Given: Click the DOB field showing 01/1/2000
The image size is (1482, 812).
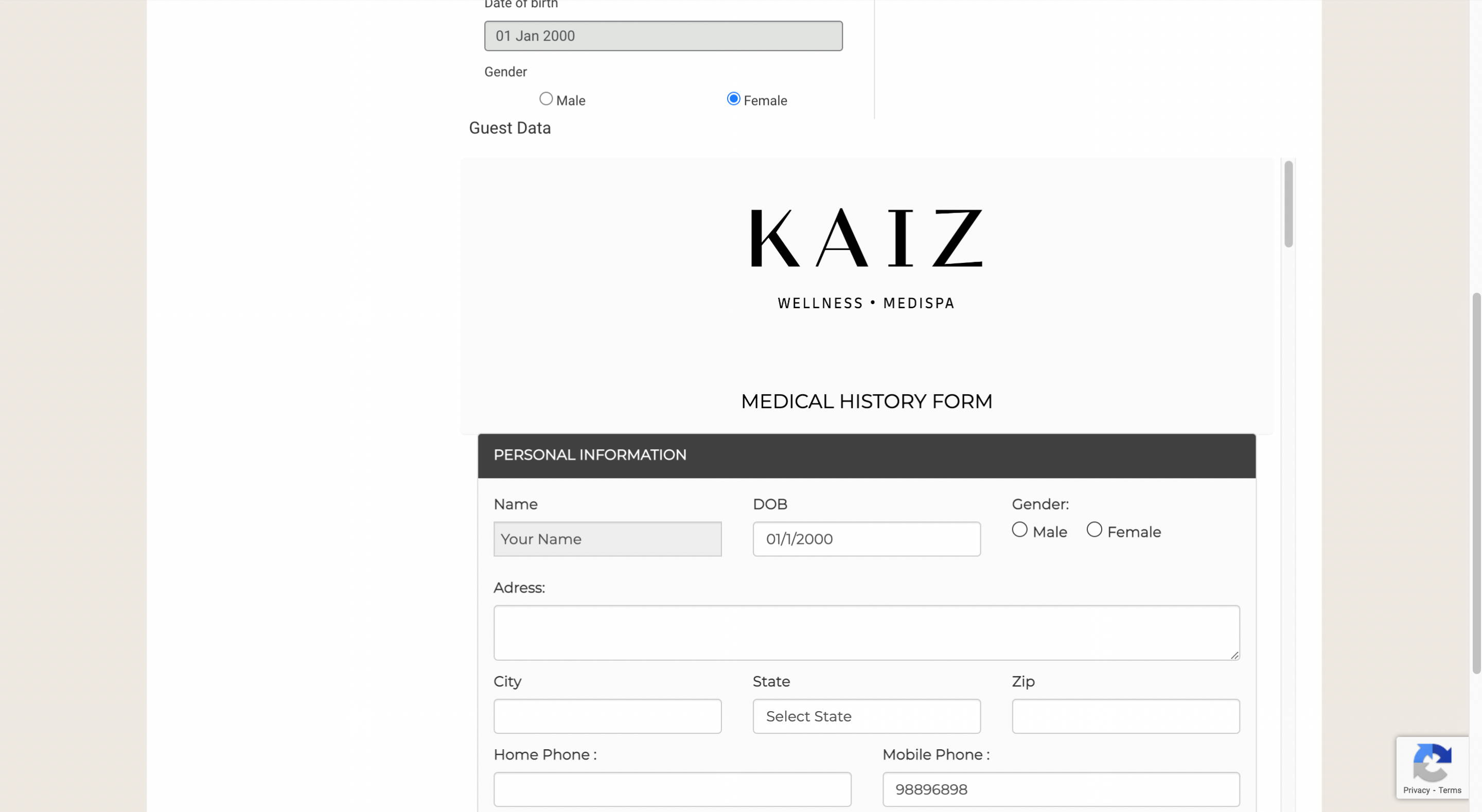Looking at the screenshot, I should click(x=867, y=539).
